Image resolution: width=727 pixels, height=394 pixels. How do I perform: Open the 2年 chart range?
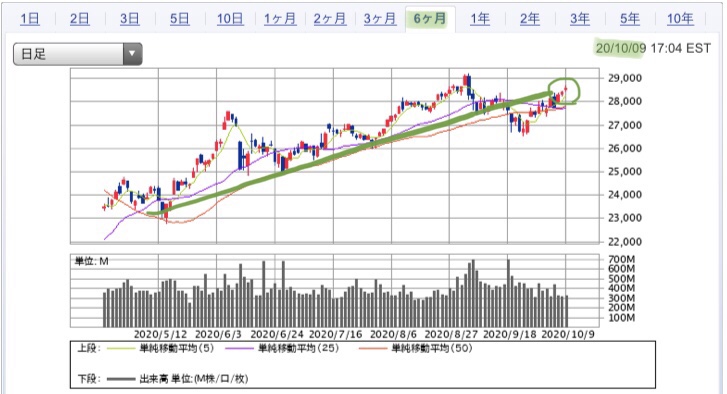[x=529, y=19]
